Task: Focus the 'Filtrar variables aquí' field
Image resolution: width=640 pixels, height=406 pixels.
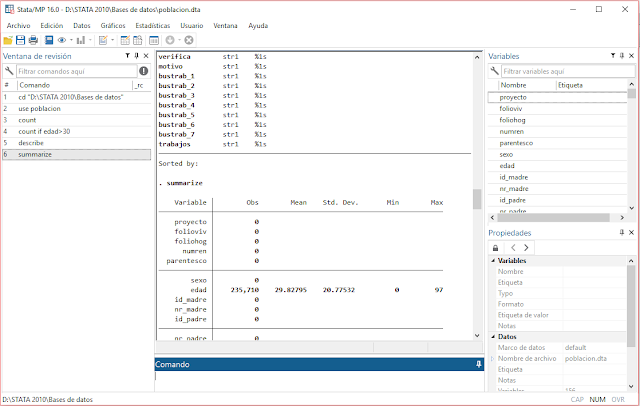Action: point(568,71)
